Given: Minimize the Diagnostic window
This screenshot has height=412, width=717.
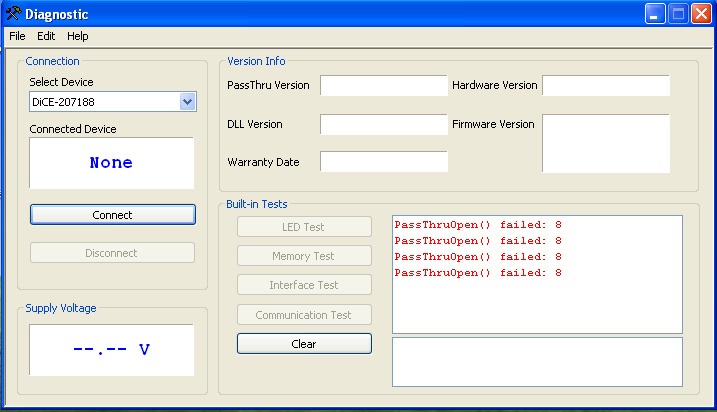Looking at the screenshot, I should coord(655,14).
